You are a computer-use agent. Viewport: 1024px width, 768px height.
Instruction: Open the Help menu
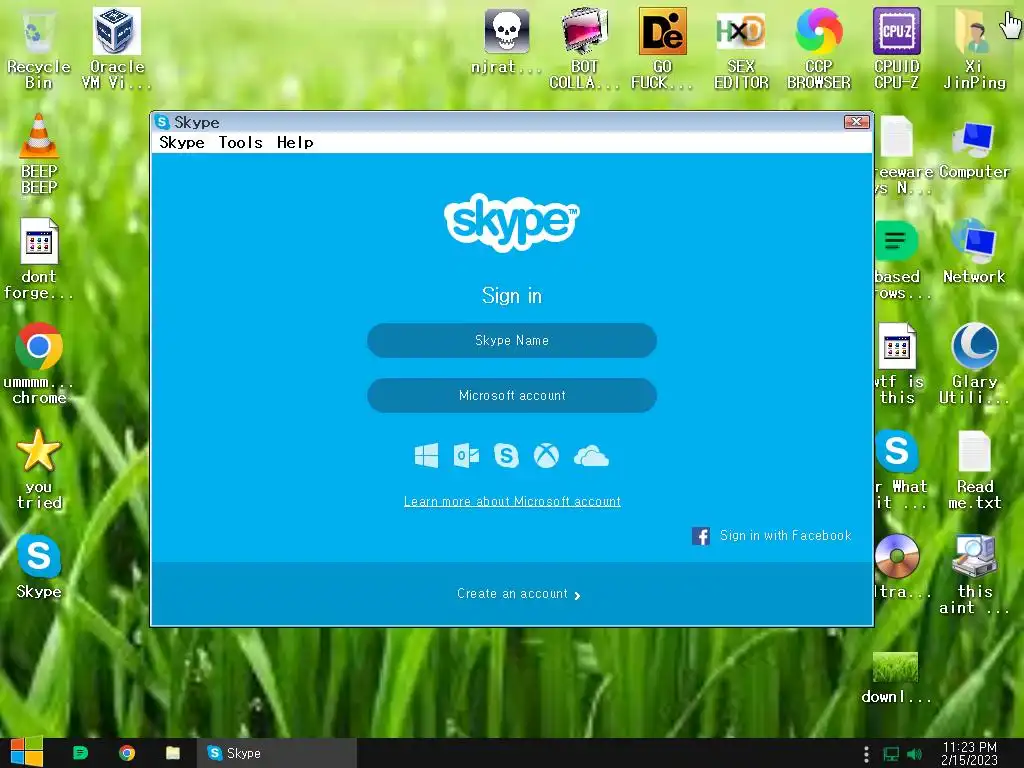(295, 142)
